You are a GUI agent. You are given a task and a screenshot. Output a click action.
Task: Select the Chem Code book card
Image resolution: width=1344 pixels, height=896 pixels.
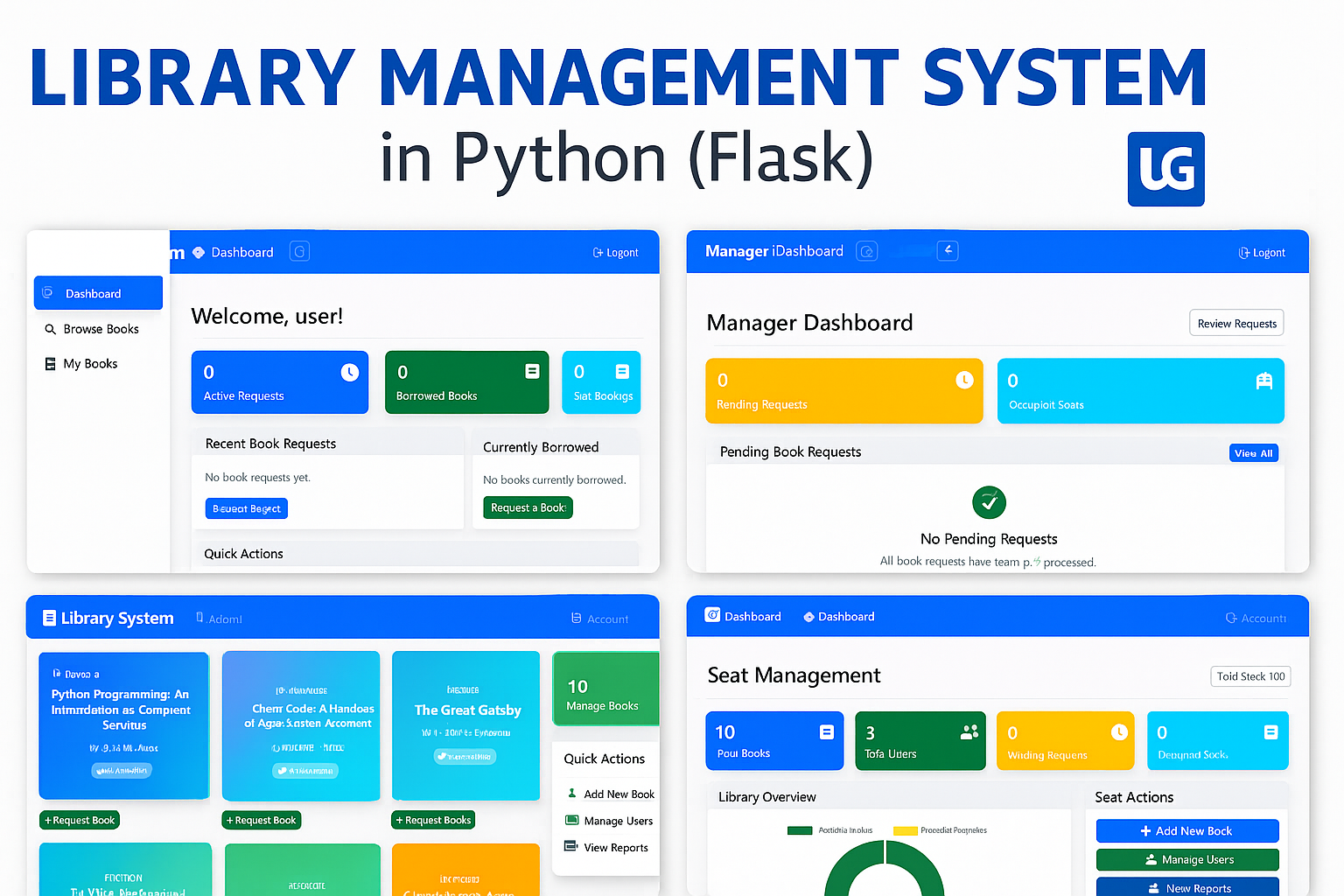301,725
